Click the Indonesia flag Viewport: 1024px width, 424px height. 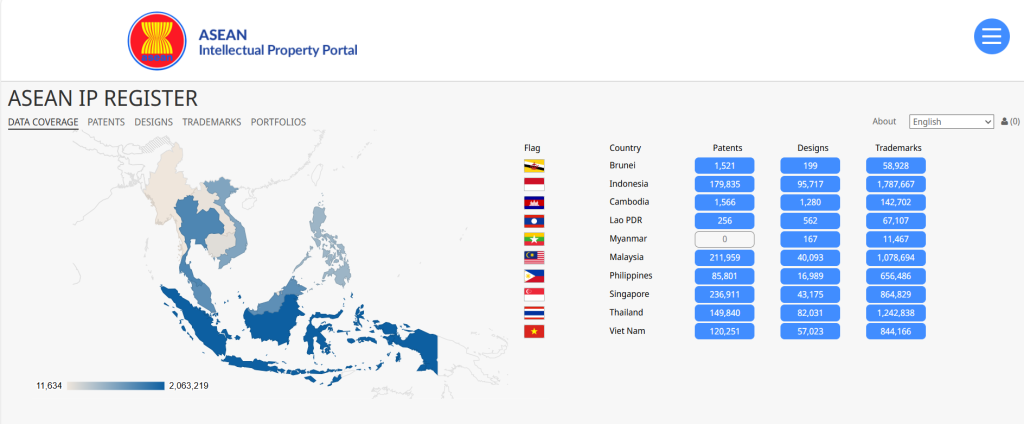coord(534,184)
